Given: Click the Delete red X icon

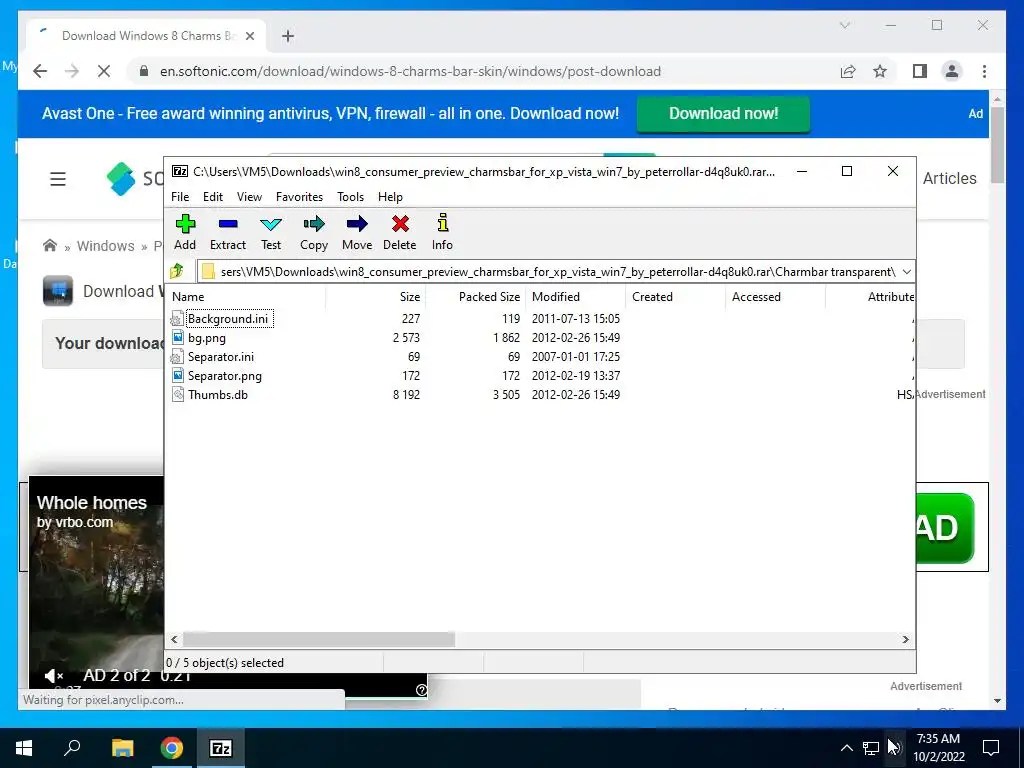Looking at the screenshot, I should 400,232.
